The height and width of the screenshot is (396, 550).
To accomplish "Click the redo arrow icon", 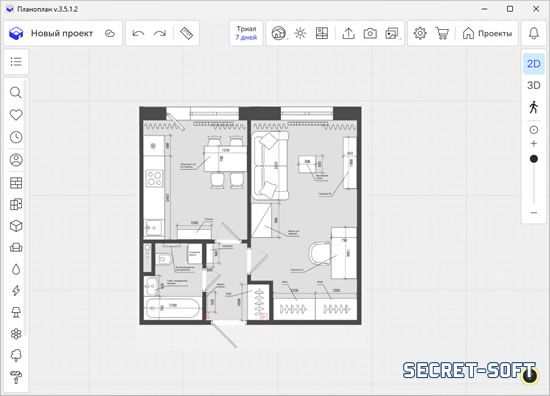I will click(x=160, y=33).
